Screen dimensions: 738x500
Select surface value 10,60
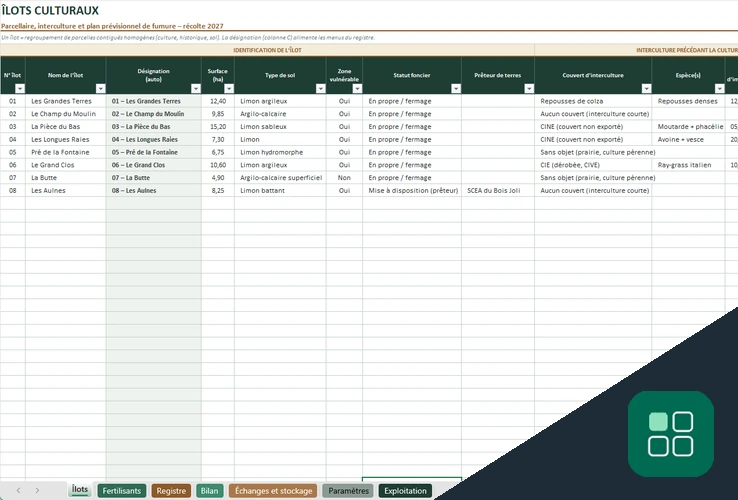point(218,165)
